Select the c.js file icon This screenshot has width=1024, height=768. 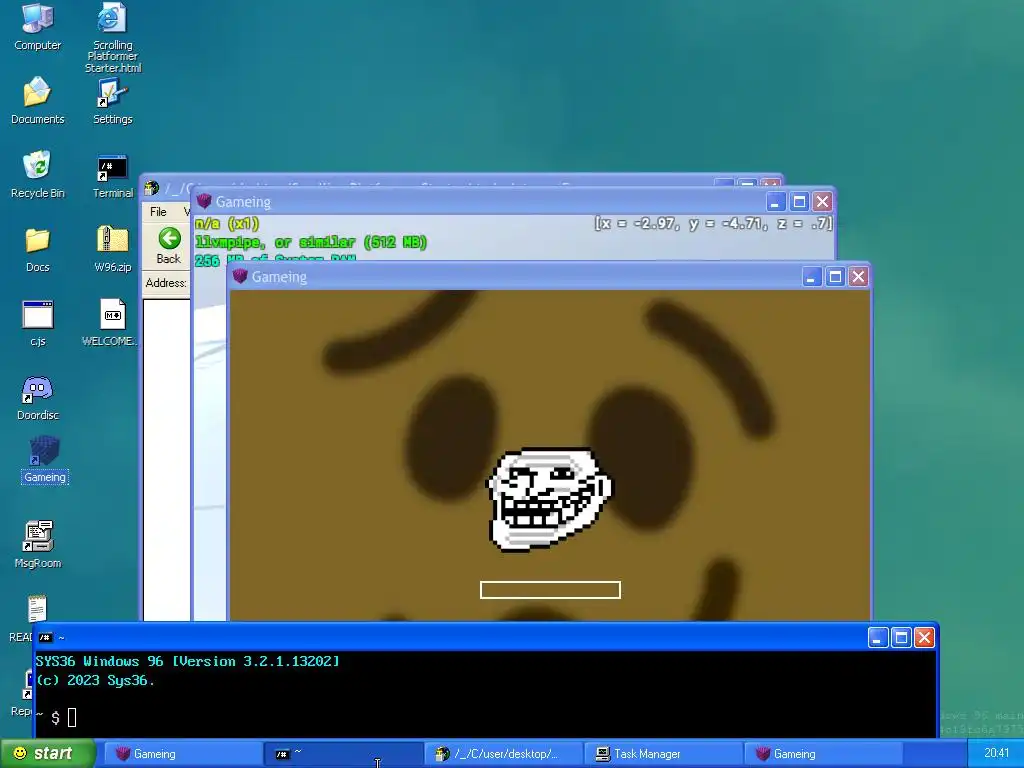[x=37, y=323]
